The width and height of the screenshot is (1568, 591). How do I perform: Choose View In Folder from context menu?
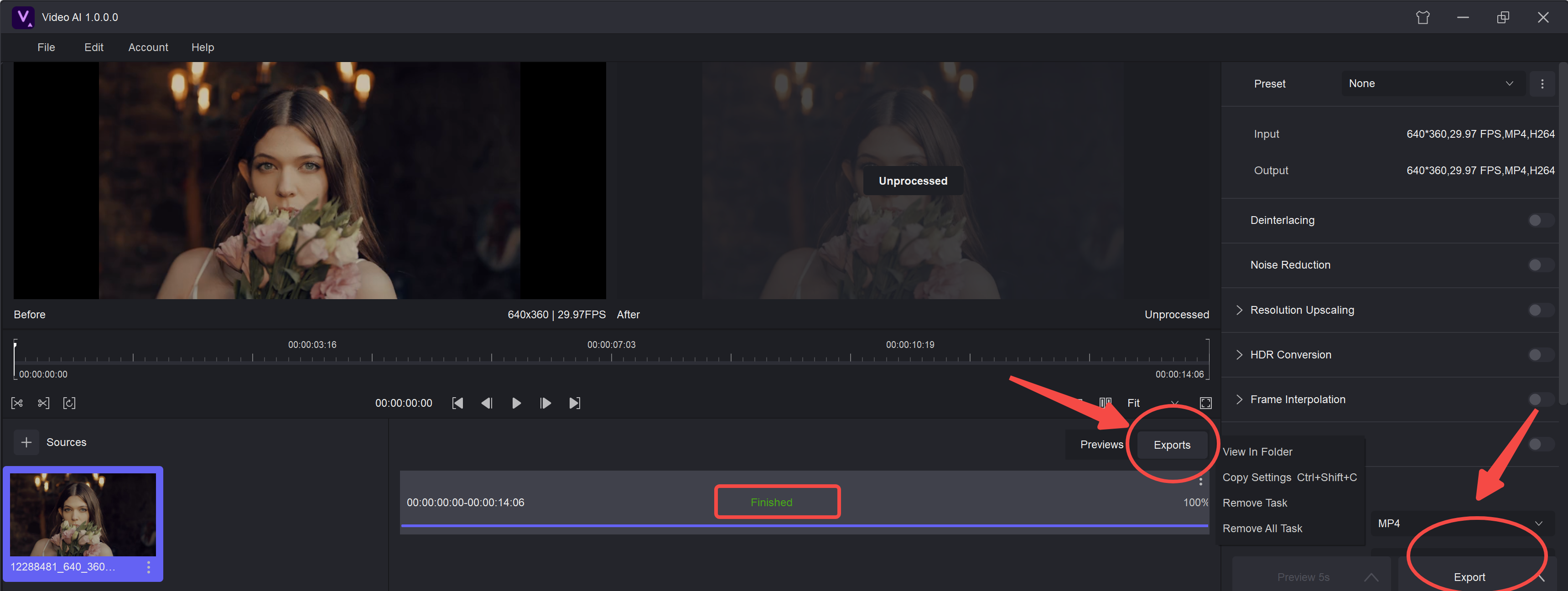pos(1257,451)
